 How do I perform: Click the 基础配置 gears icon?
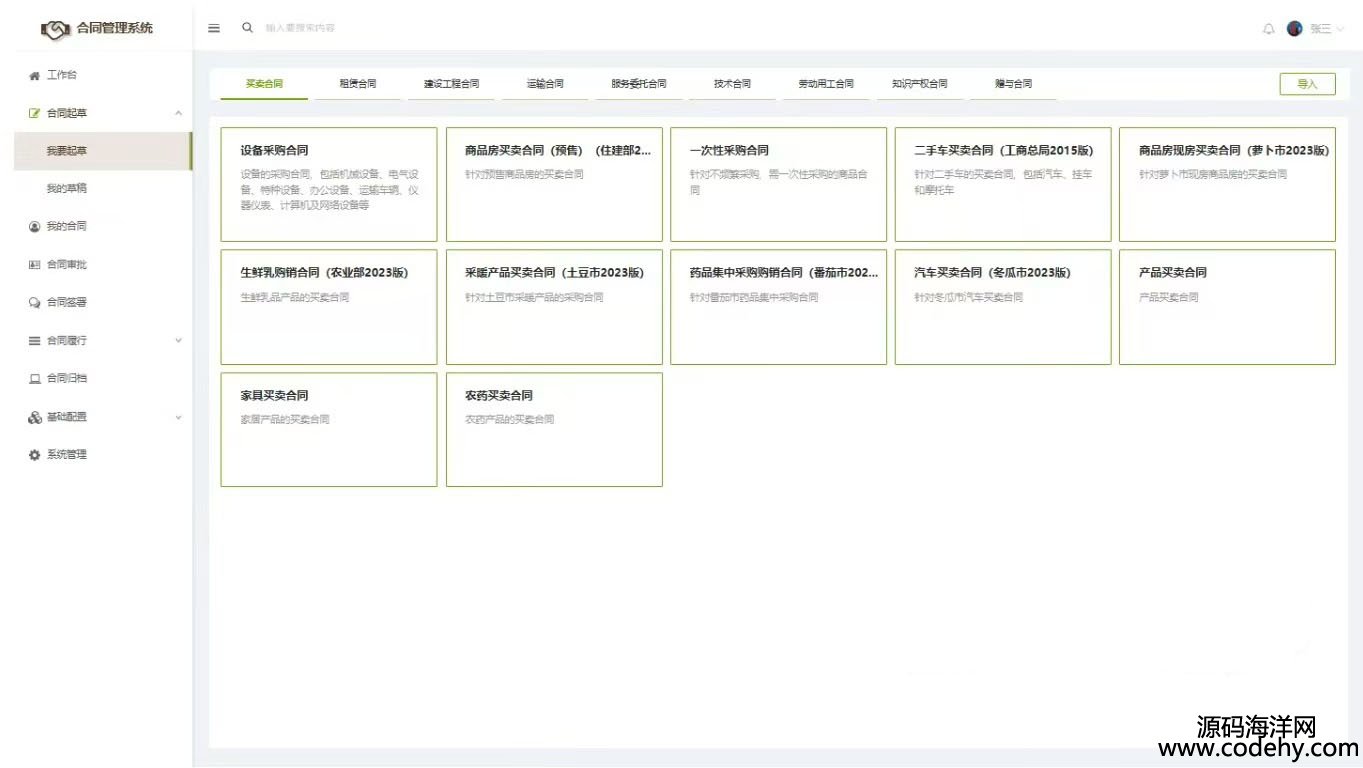[x=35, y=417]
